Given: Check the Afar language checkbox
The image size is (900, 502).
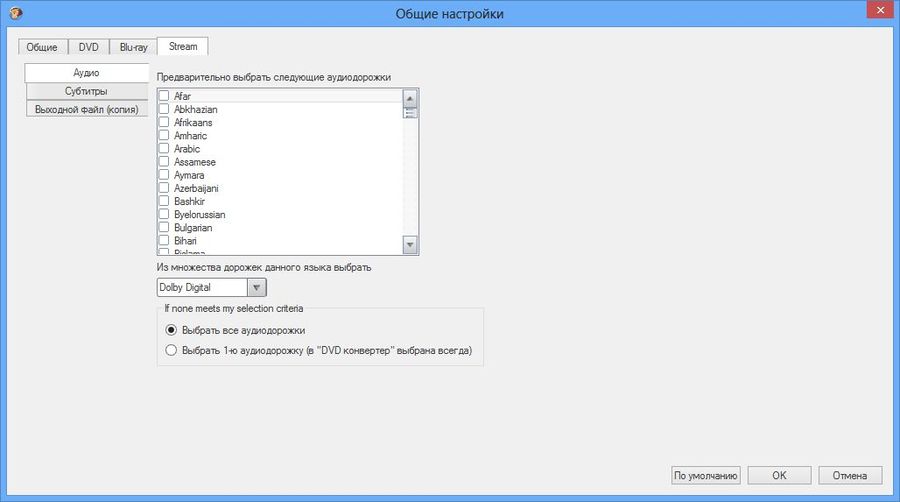Looking at the screenshot, I should point(164,96).
